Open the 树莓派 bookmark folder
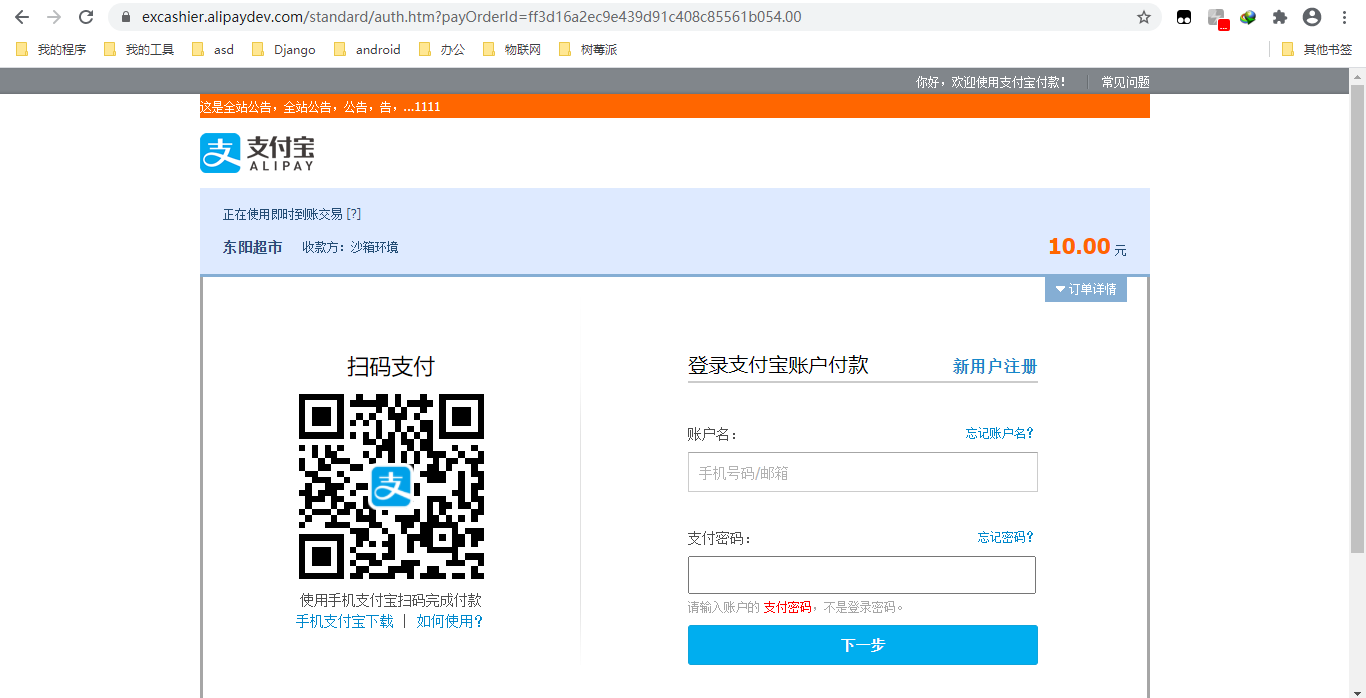The image size is (1366, 698). pos(588,49)
